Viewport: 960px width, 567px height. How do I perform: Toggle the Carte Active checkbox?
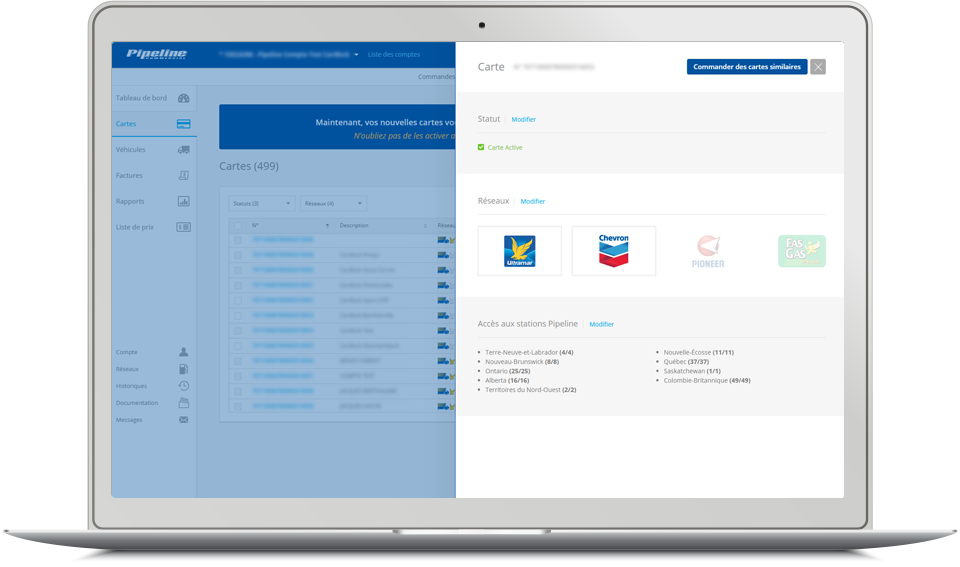(481, 147)
